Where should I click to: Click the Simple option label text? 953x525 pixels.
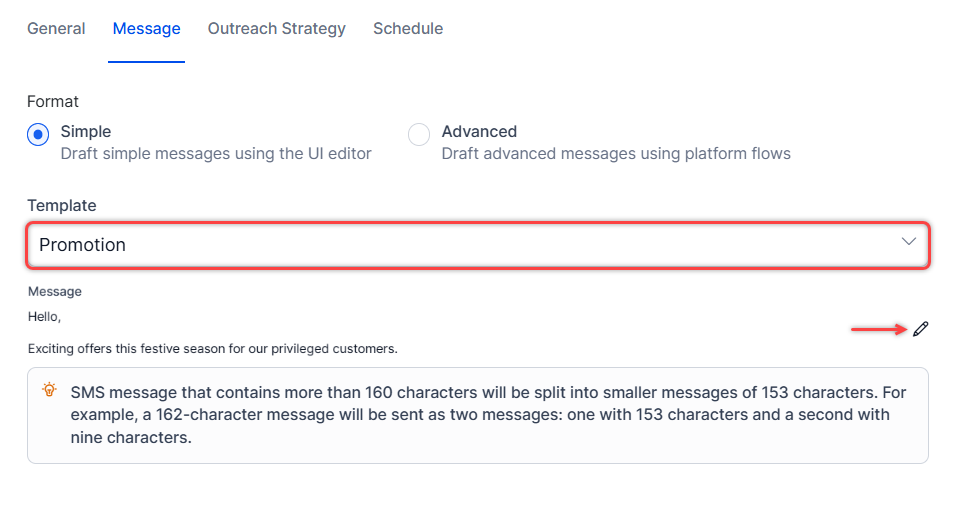[86, 131]
